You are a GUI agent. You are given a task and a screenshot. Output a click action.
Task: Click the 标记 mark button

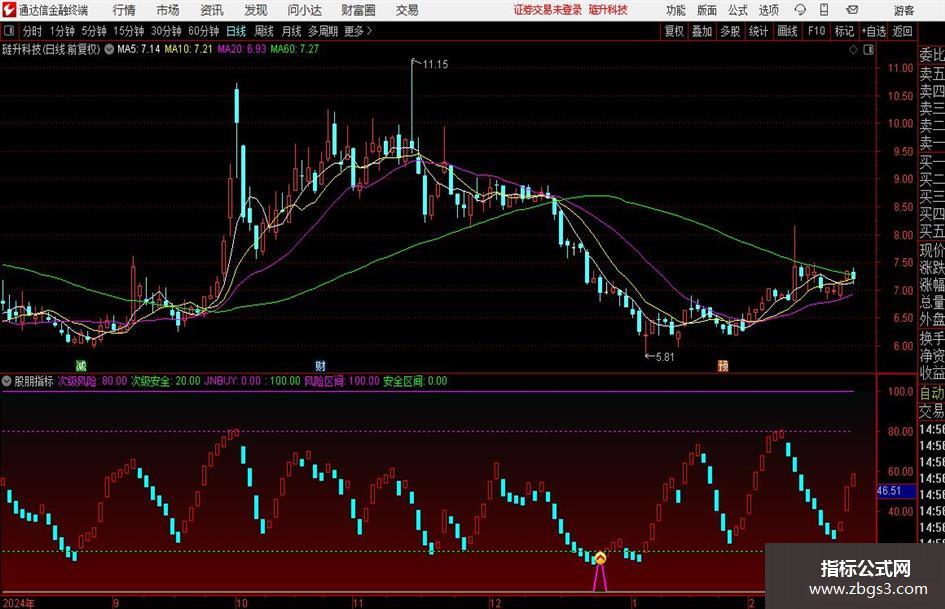coord(844,31)
